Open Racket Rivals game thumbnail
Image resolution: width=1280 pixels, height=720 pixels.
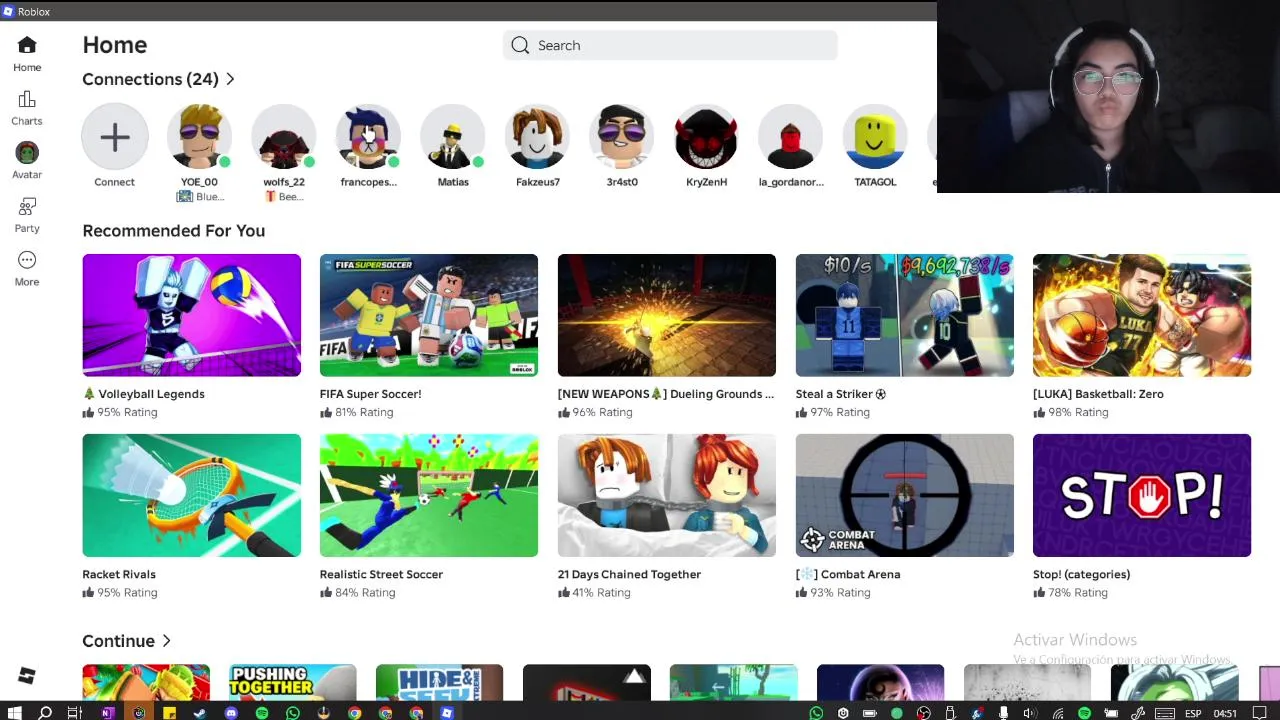pos(191,495)
